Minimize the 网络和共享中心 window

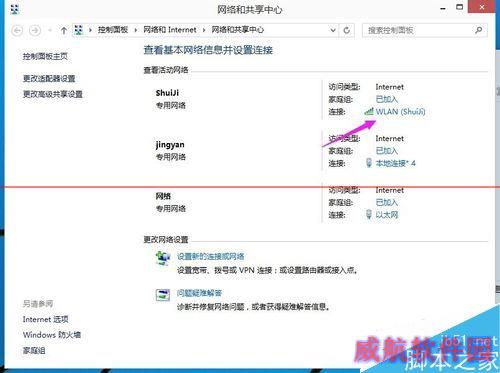click(x=443, y=8)
